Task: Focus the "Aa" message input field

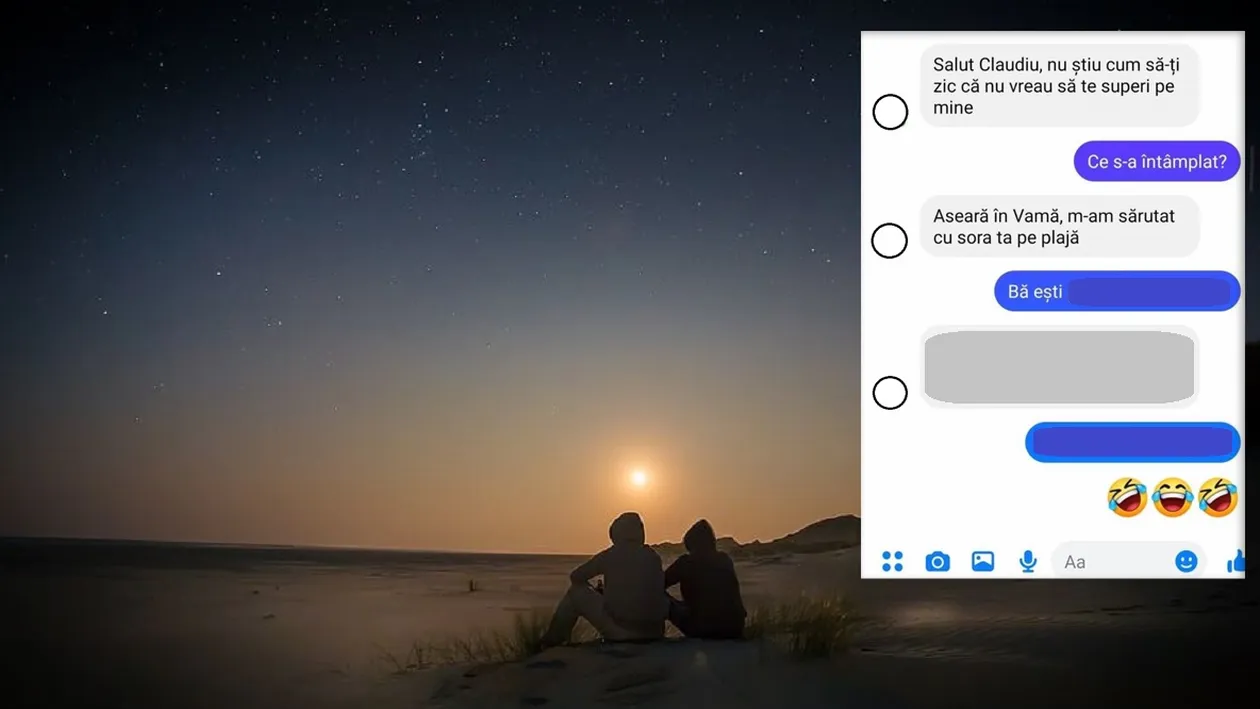Action: [x=1110, y=562]
